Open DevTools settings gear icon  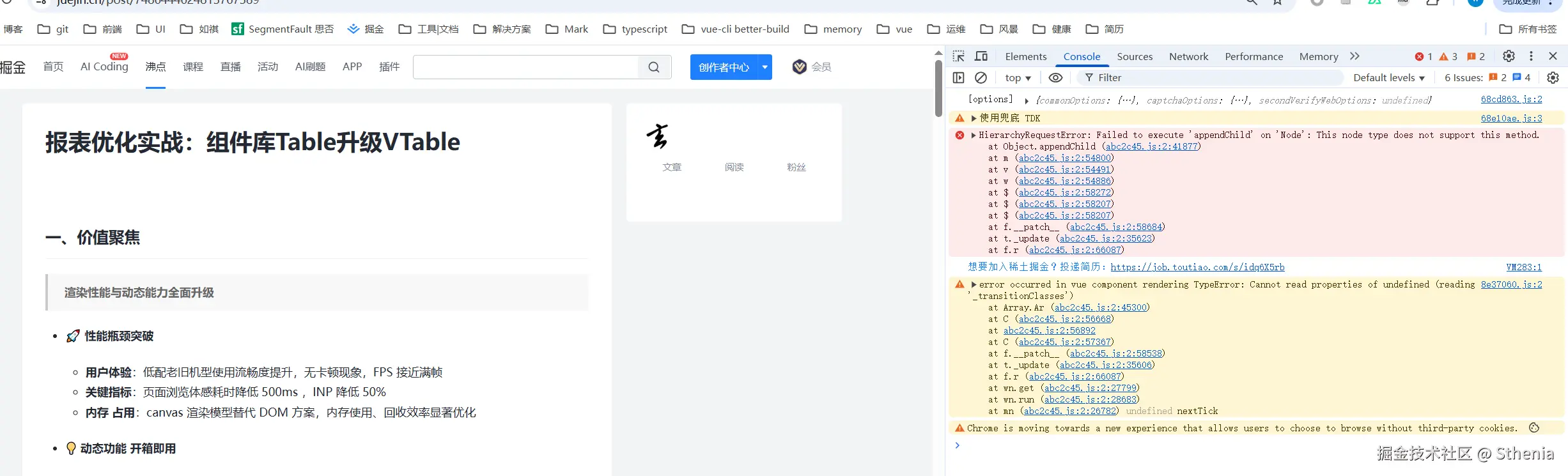[1509, 56]
